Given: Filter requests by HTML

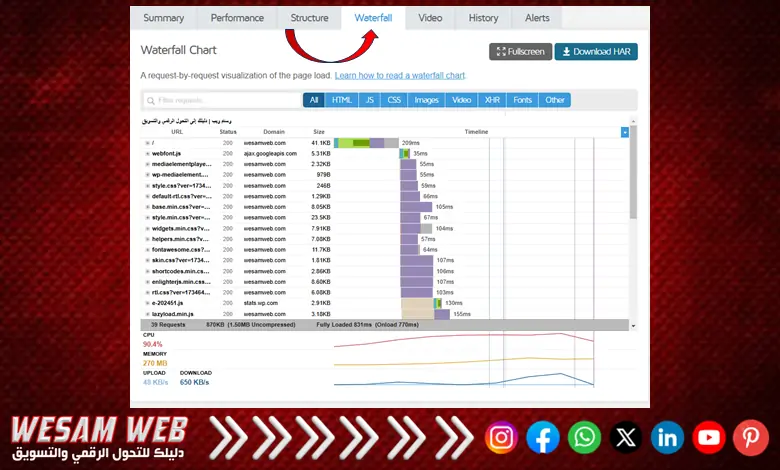Looking at the screenshot, I should (x=342, y=100).
